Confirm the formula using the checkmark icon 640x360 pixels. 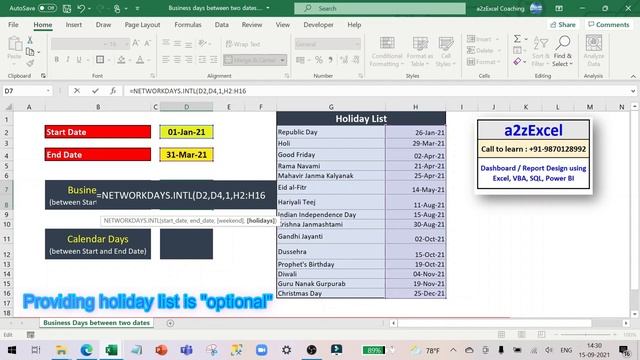click(95, 91)
